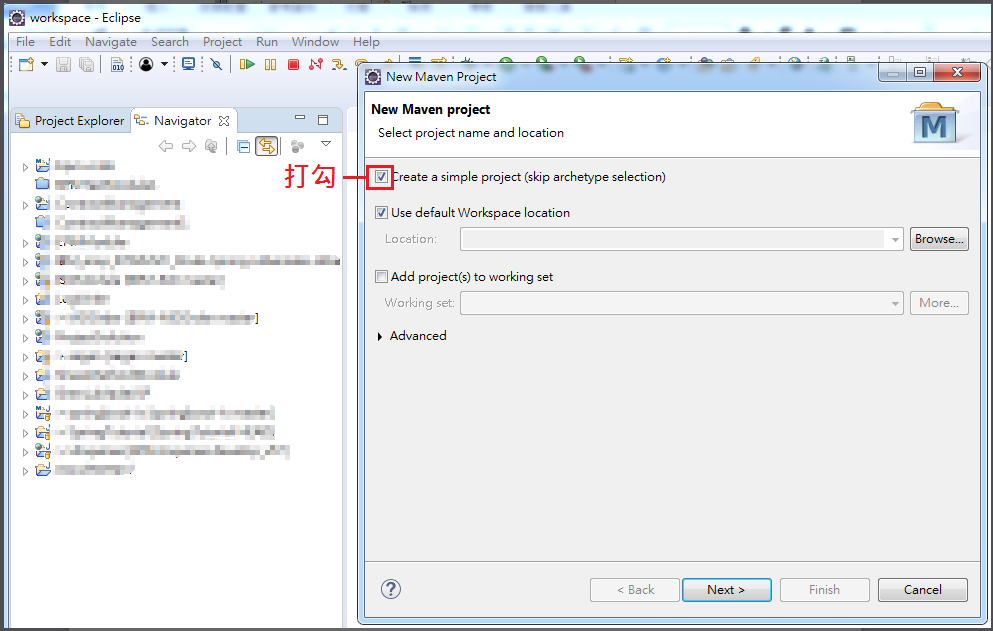Open dropdown arrow beside user profile icon

pyautogui.click(x=164, y=64)
